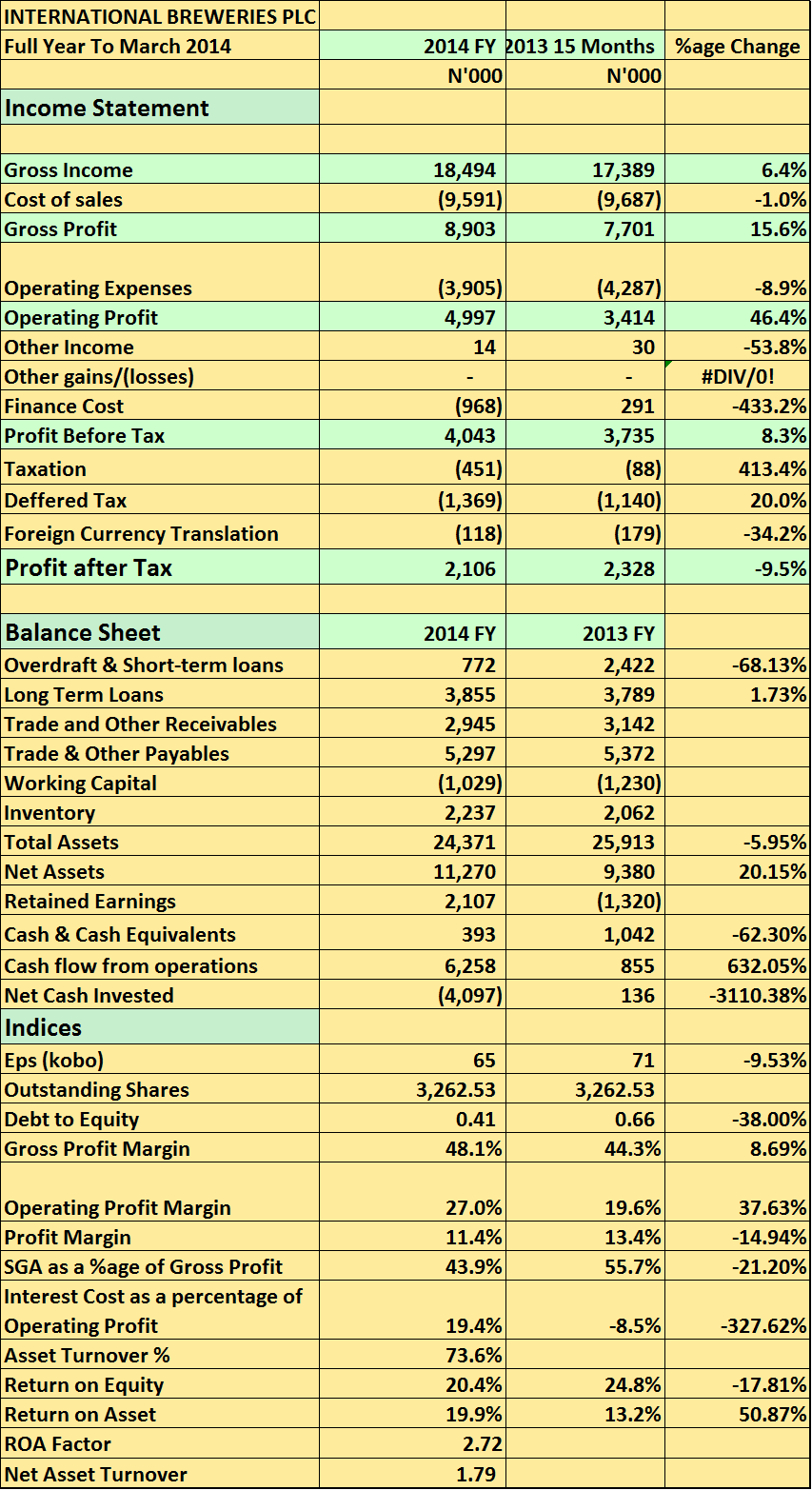The height and width of the screenshot is (1490, 812).
Task: Select the INTERNATIONAL BREWERIES PLC title cell
Action: (x=160, y=16)
